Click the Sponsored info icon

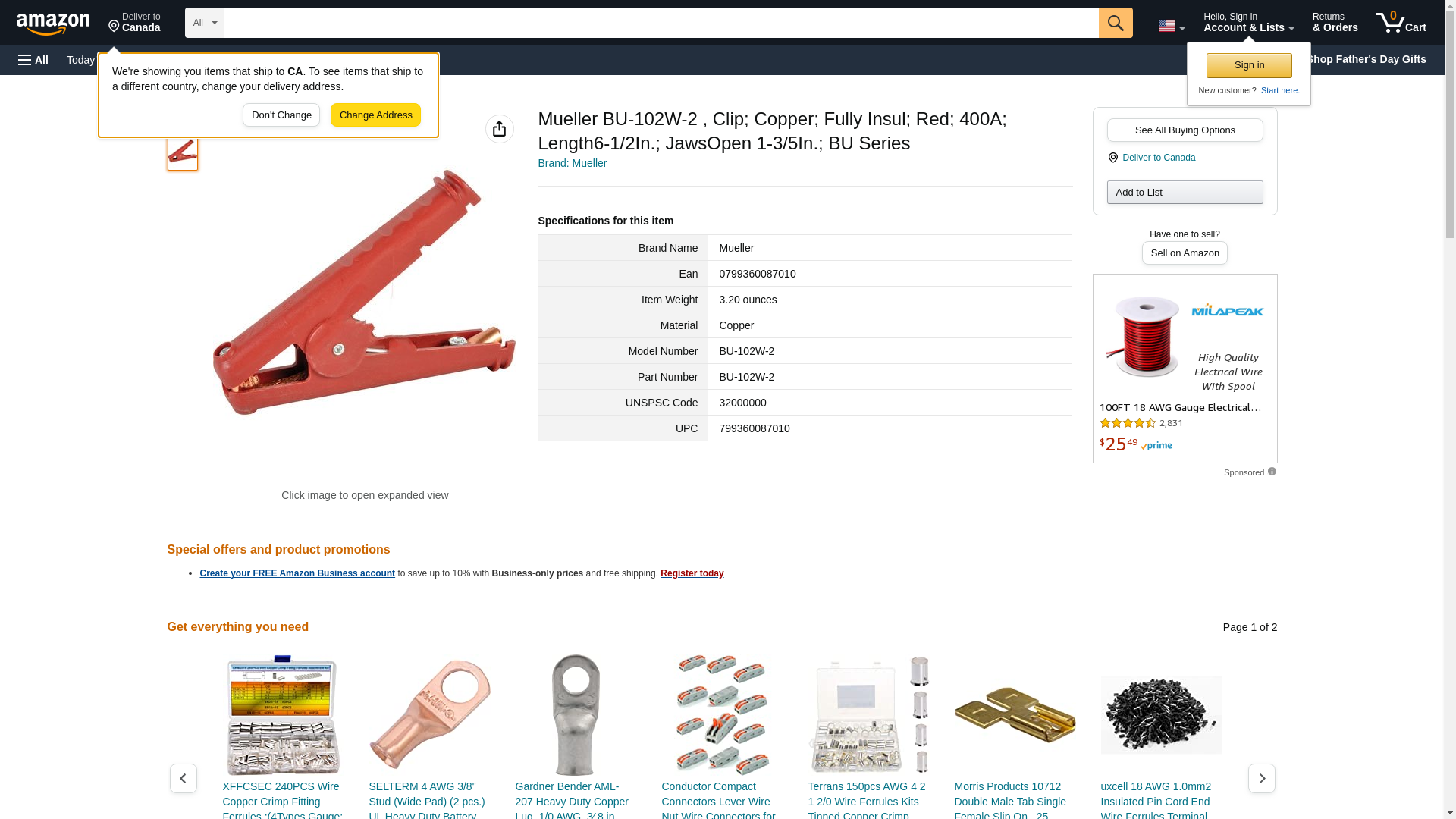1272,472
